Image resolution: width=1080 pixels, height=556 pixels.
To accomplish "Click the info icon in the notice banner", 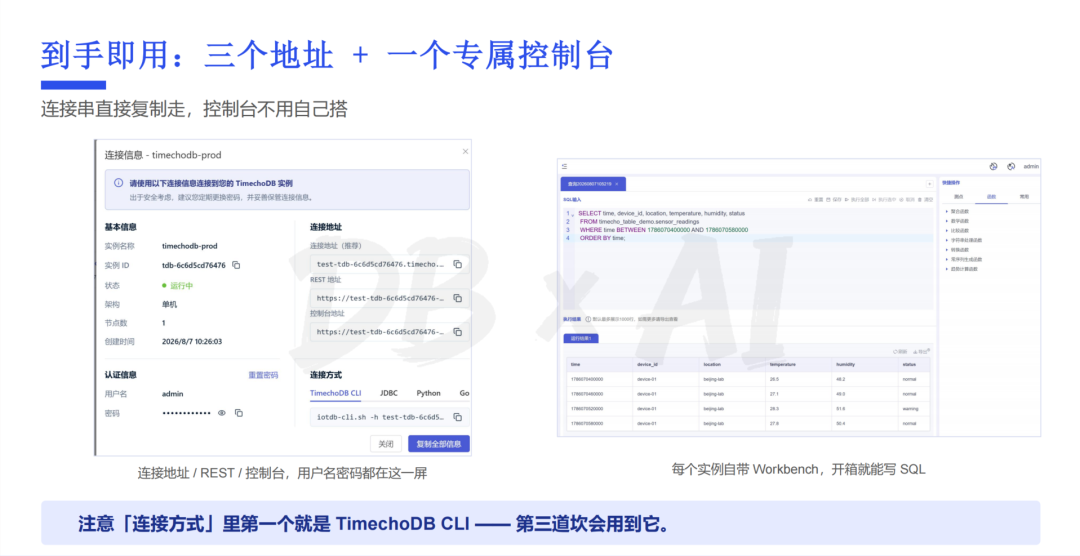I will (x=118, y=183).
